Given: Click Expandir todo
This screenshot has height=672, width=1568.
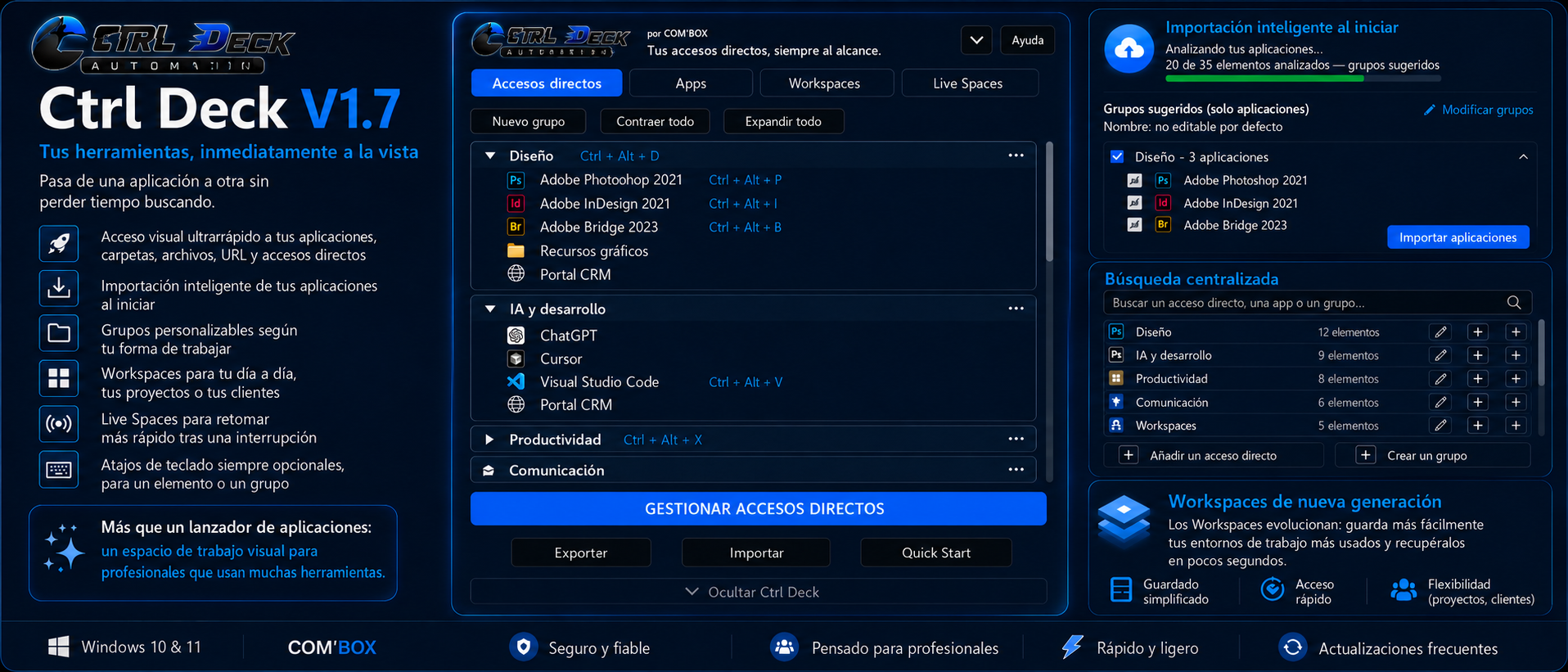Looking at the screenshot, I should coord(783,121).
